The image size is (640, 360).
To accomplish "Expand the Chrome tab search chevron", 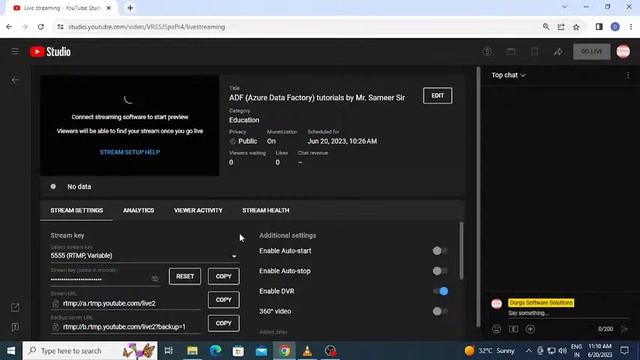I will [x=564, y=7].
